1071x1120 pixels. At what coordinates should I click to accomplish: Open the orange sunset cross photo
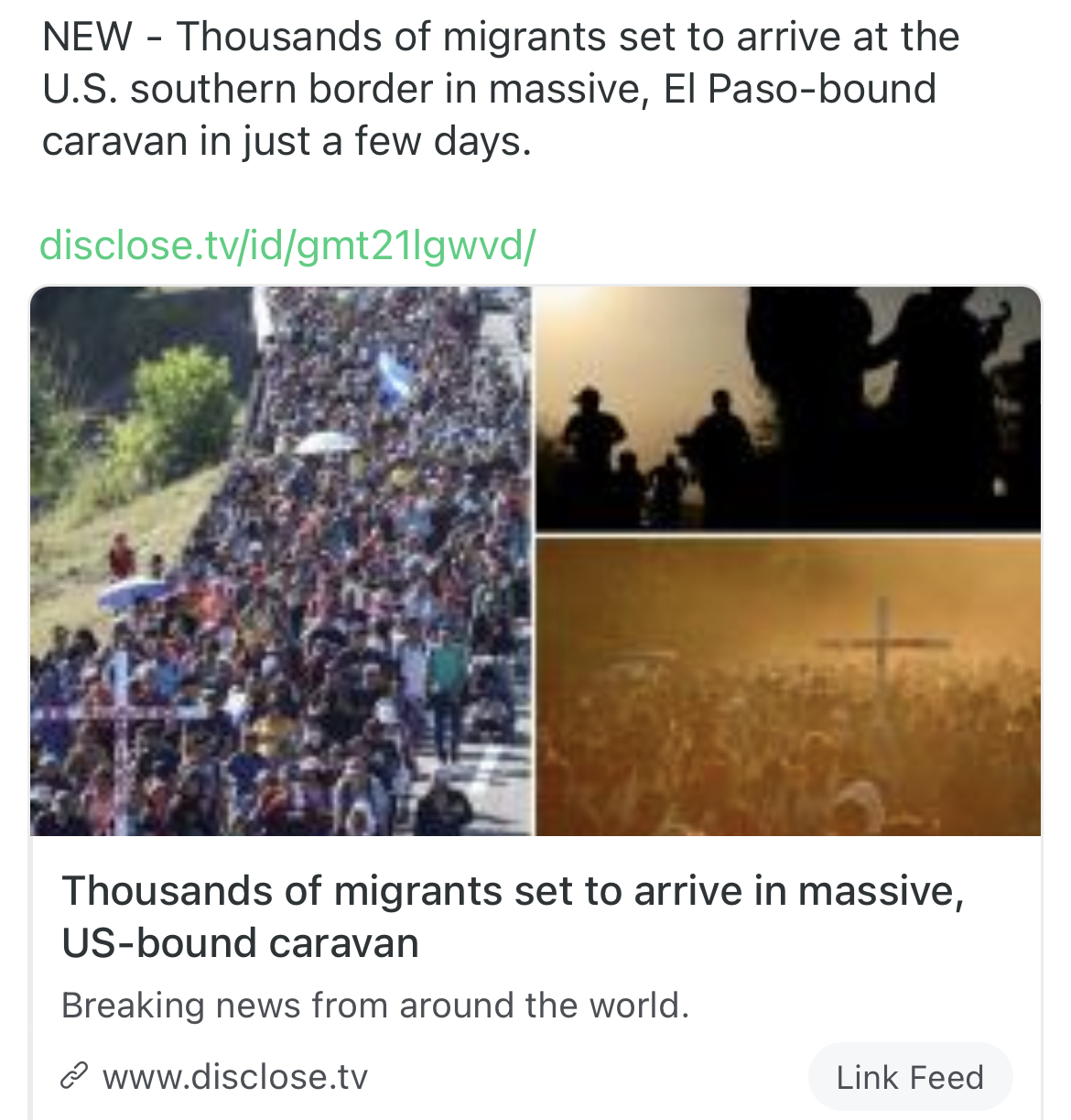pos(788,688)
